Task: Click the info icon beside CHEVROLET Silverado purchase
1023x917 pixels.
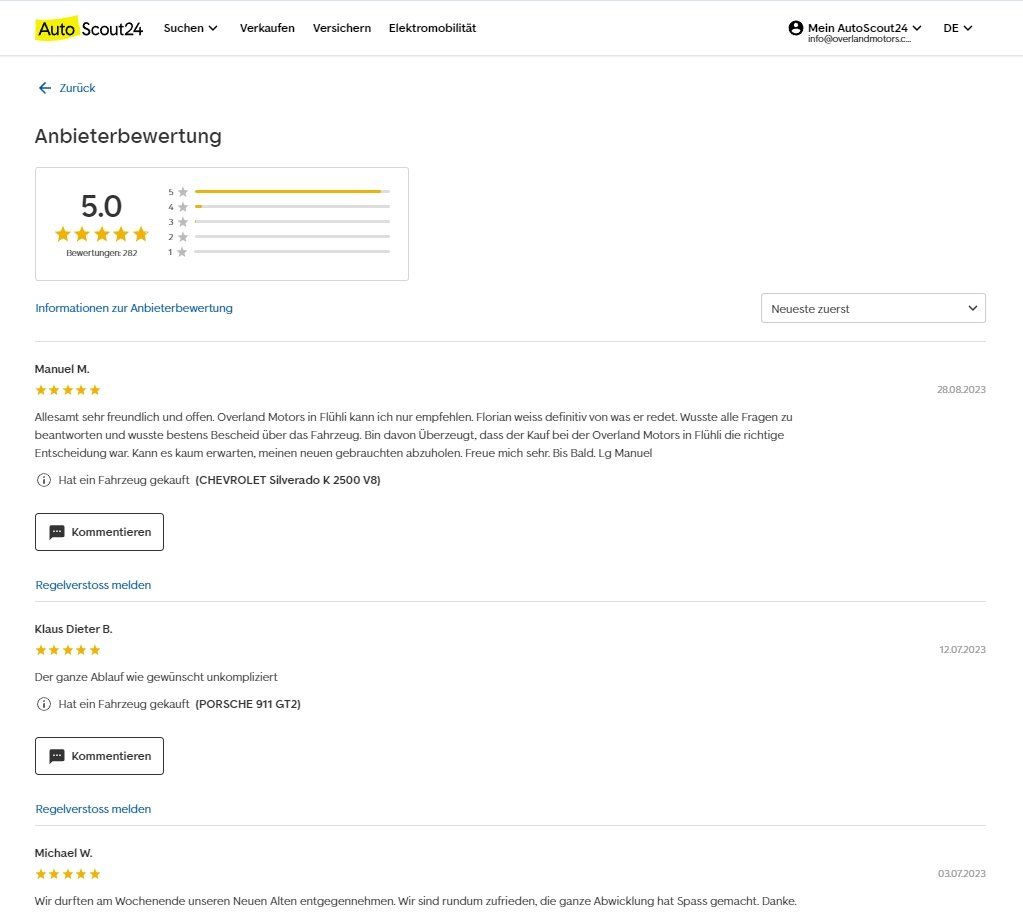Action: point(44,480)
